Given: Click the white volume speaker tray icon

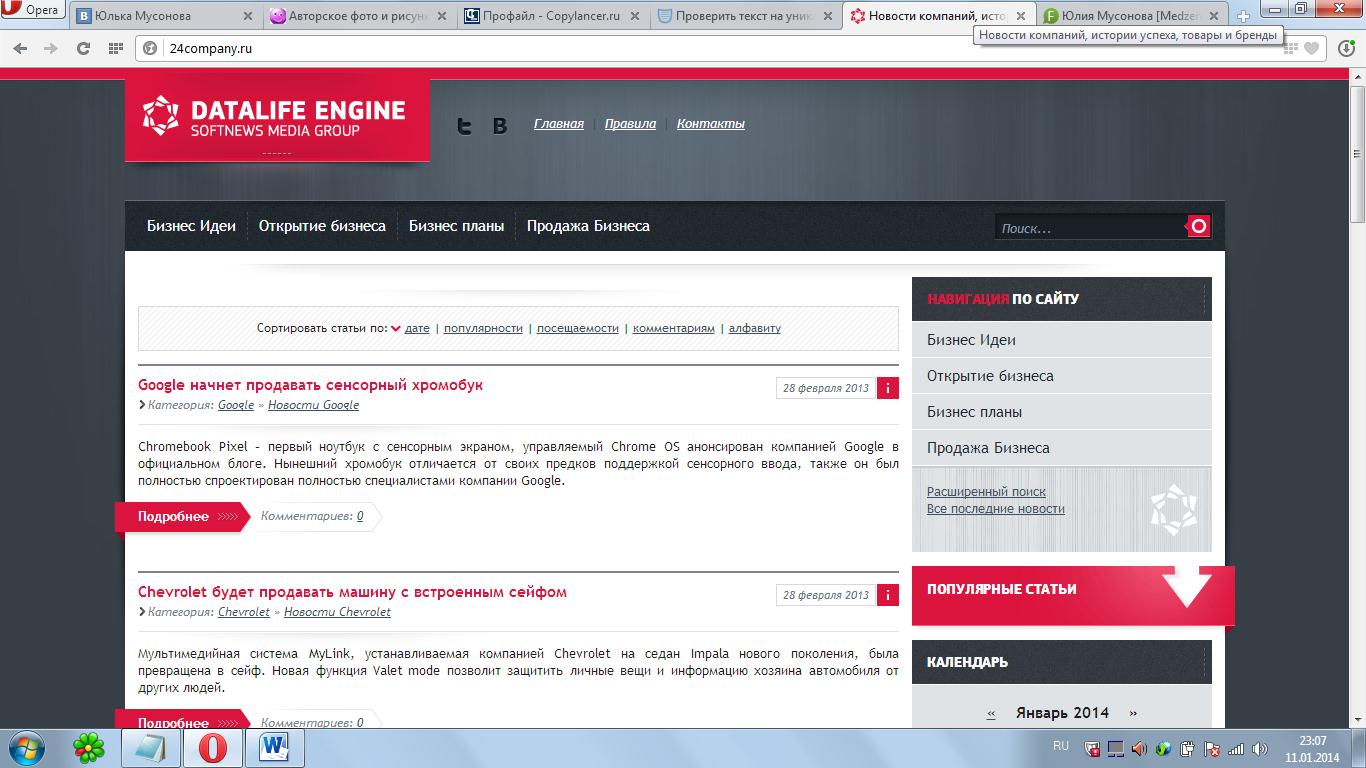Looking at the screenshot, I should click(x=1261, y=748).
